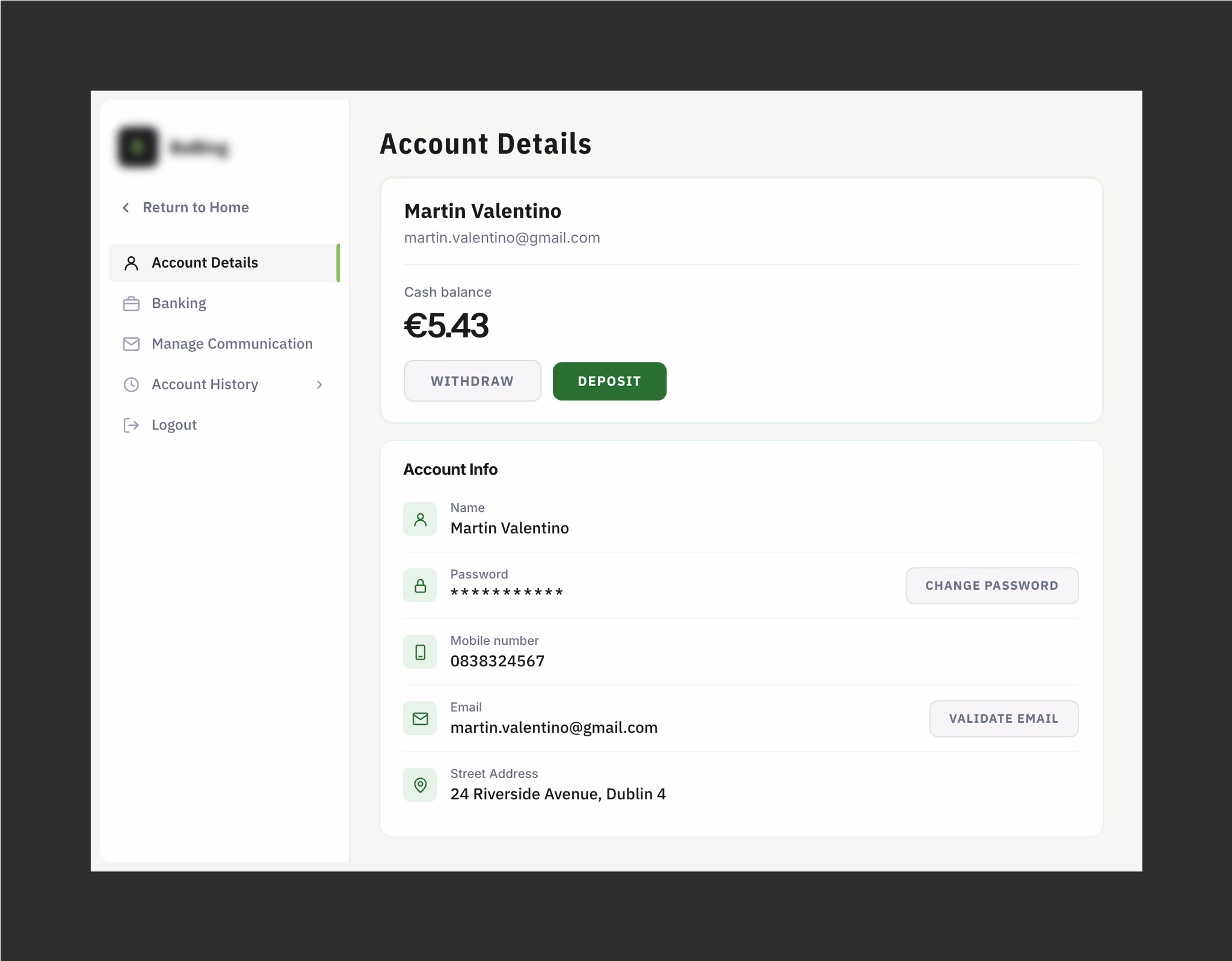Click the WITHDRAW button
Screen dimensions: 1232x961
(x=472, y=381)
